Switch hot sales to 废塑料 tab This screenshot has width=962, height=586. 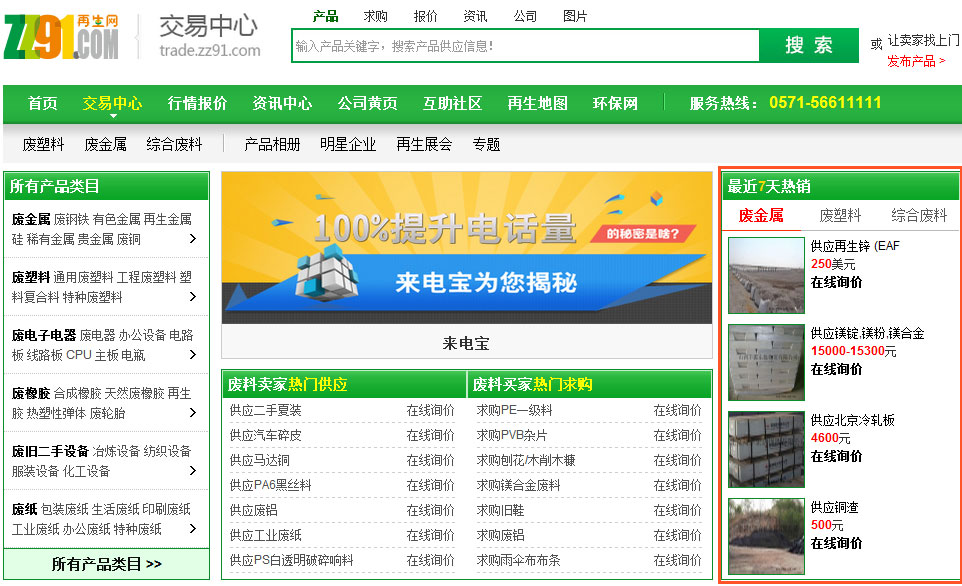(x=840, y=215)
